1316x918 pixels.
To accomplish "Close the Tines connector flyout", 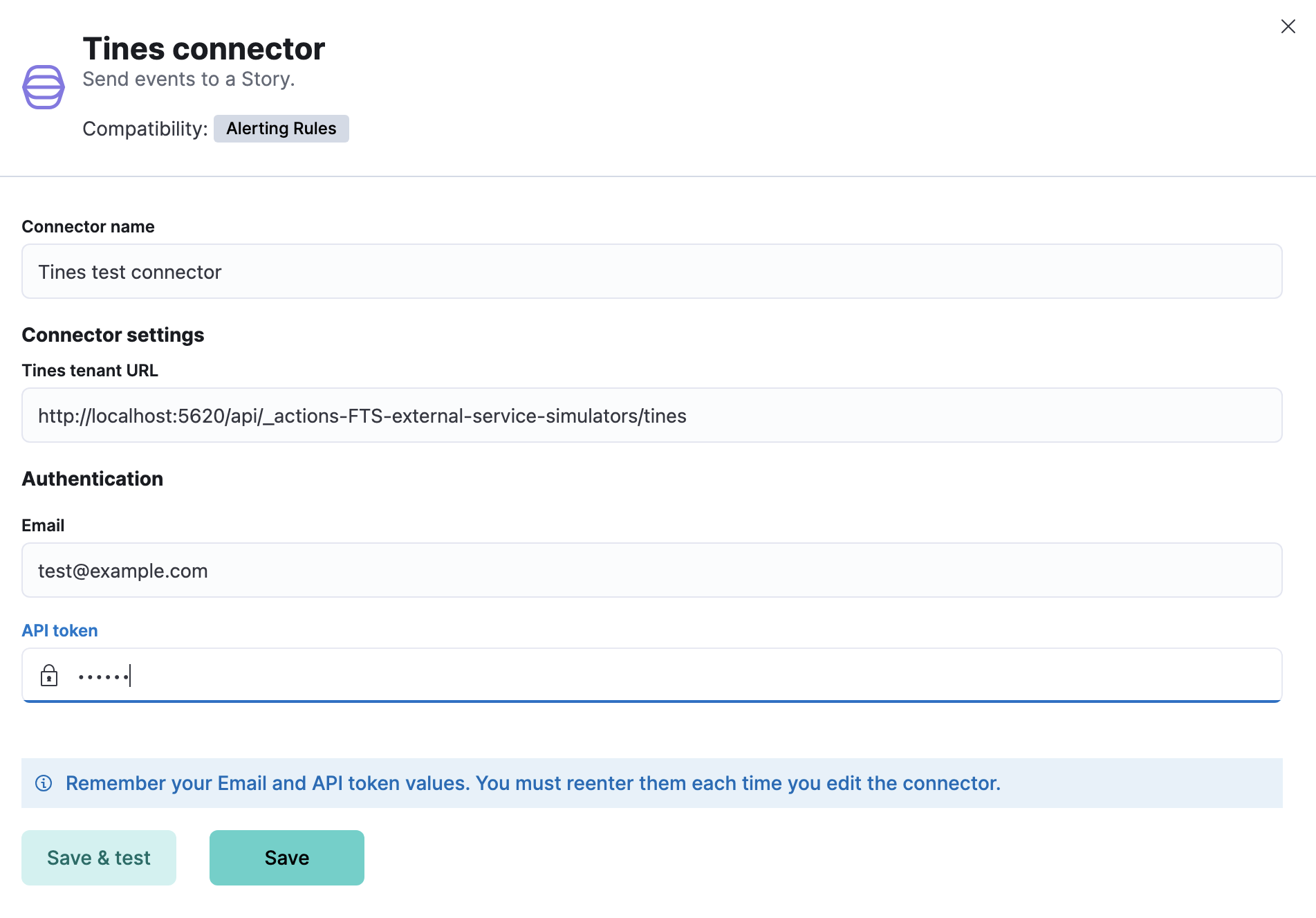I will (1288, 26).
